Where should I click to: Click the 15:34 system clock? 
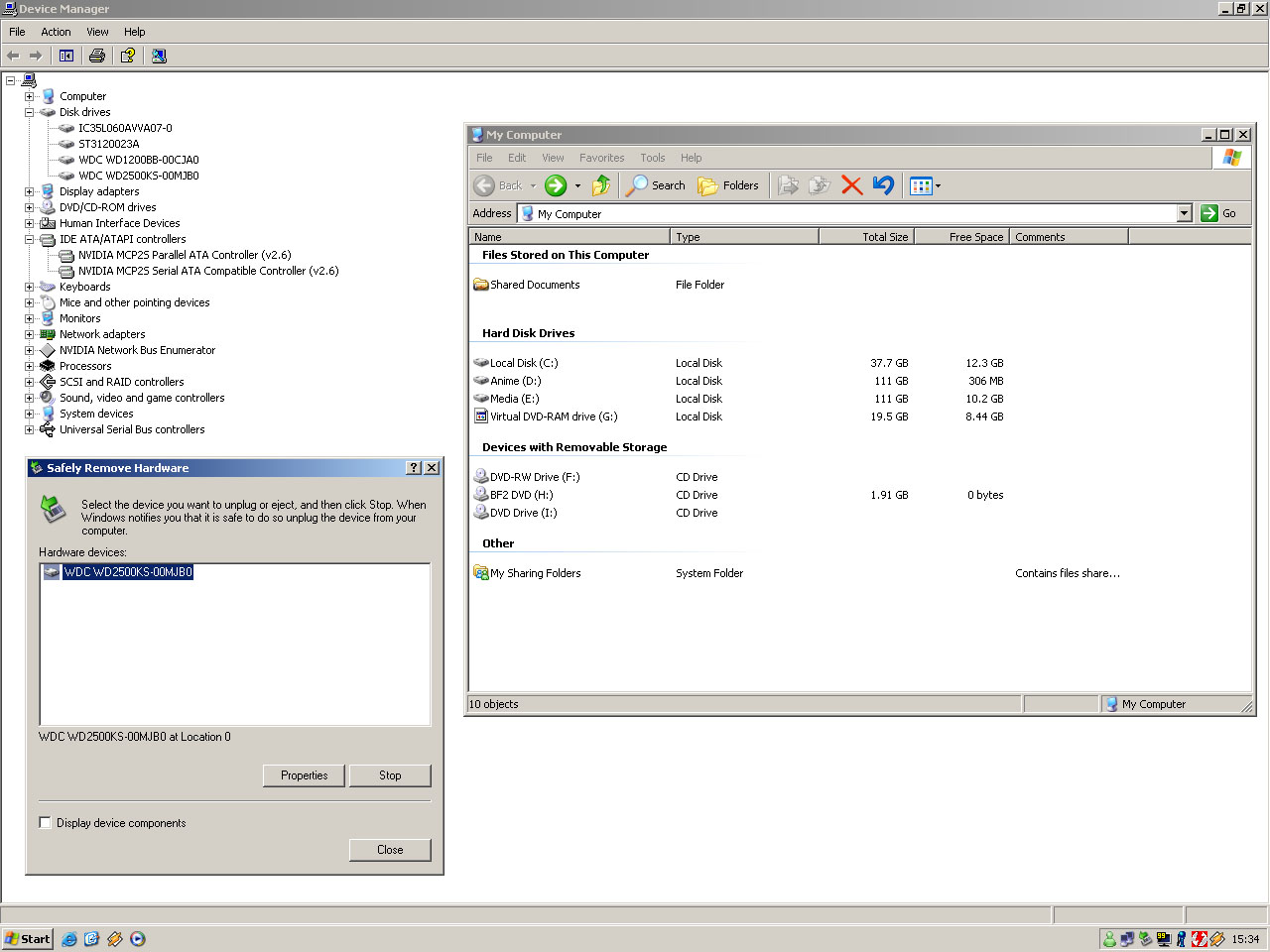click(x=1245, y=939)
